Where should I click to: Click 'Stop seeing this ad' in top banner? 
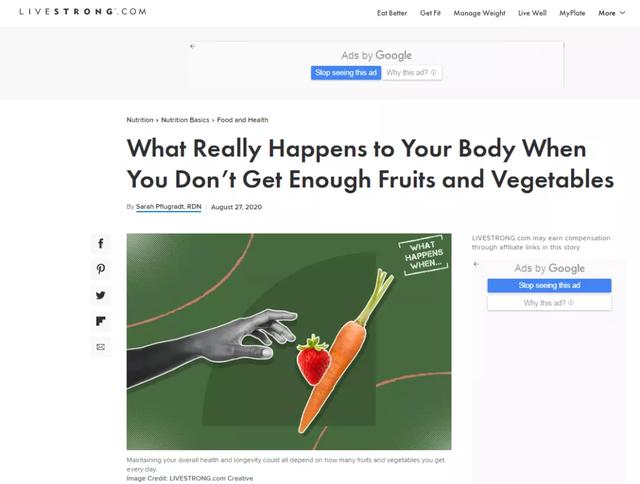pos(346,73)
